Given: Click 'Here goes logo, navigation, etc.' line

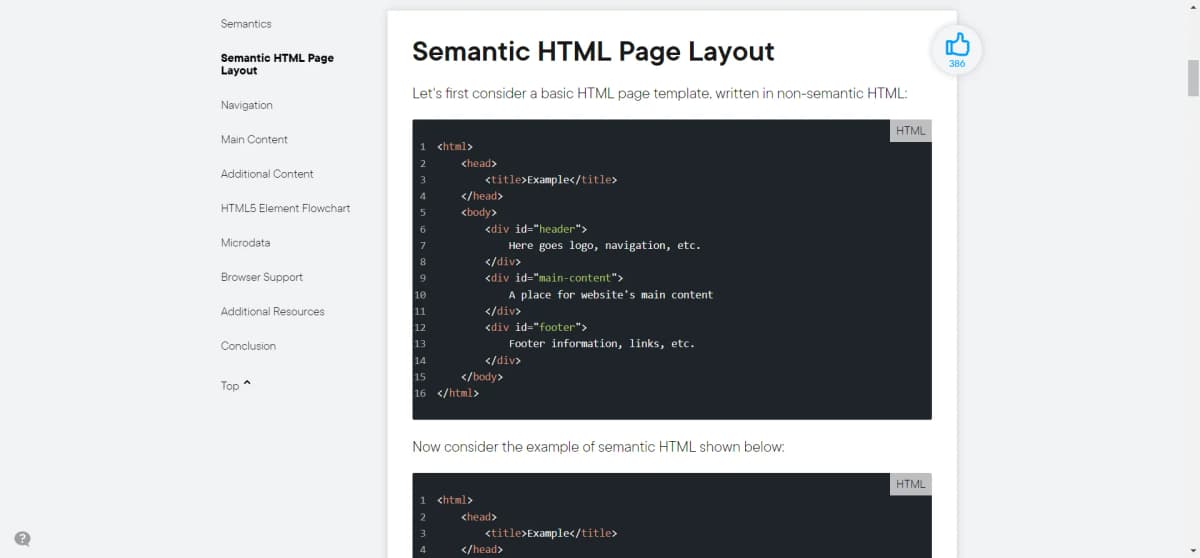Looking at the screenshot, I should [x=605, y=245].
